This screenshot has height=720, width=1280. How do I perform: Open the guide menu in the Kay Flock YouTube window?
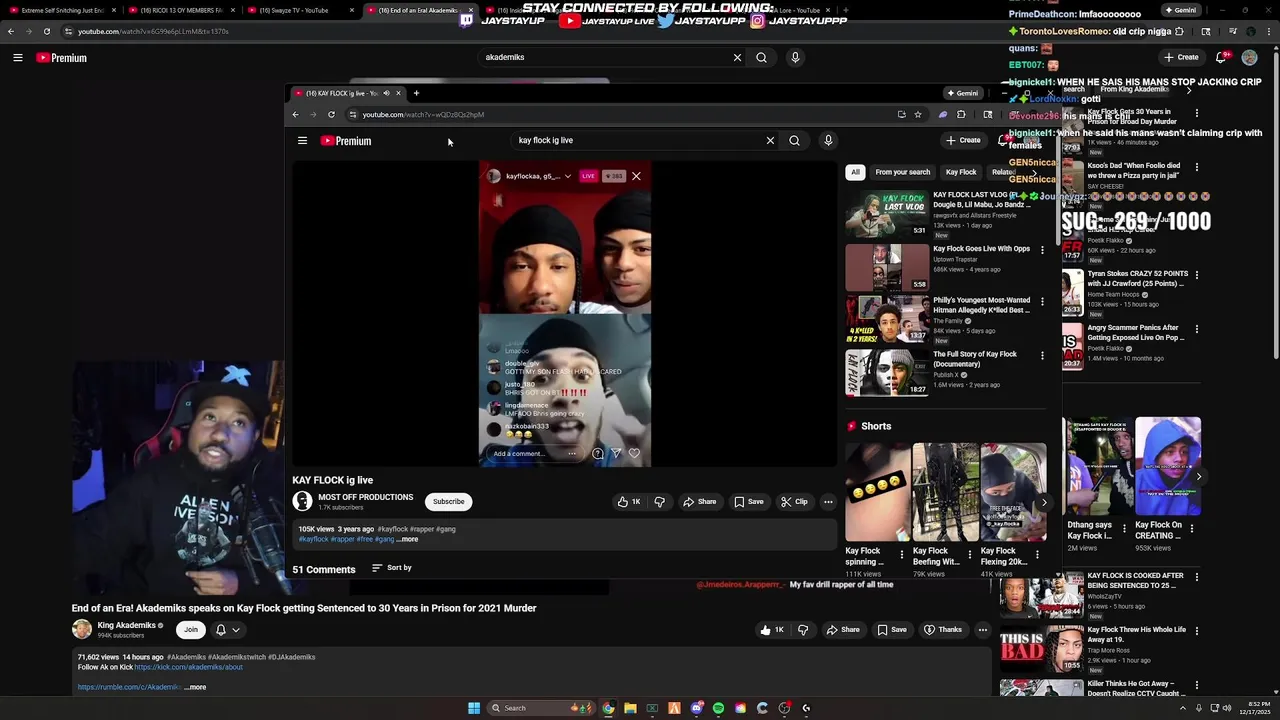click(x=302, y=141)
